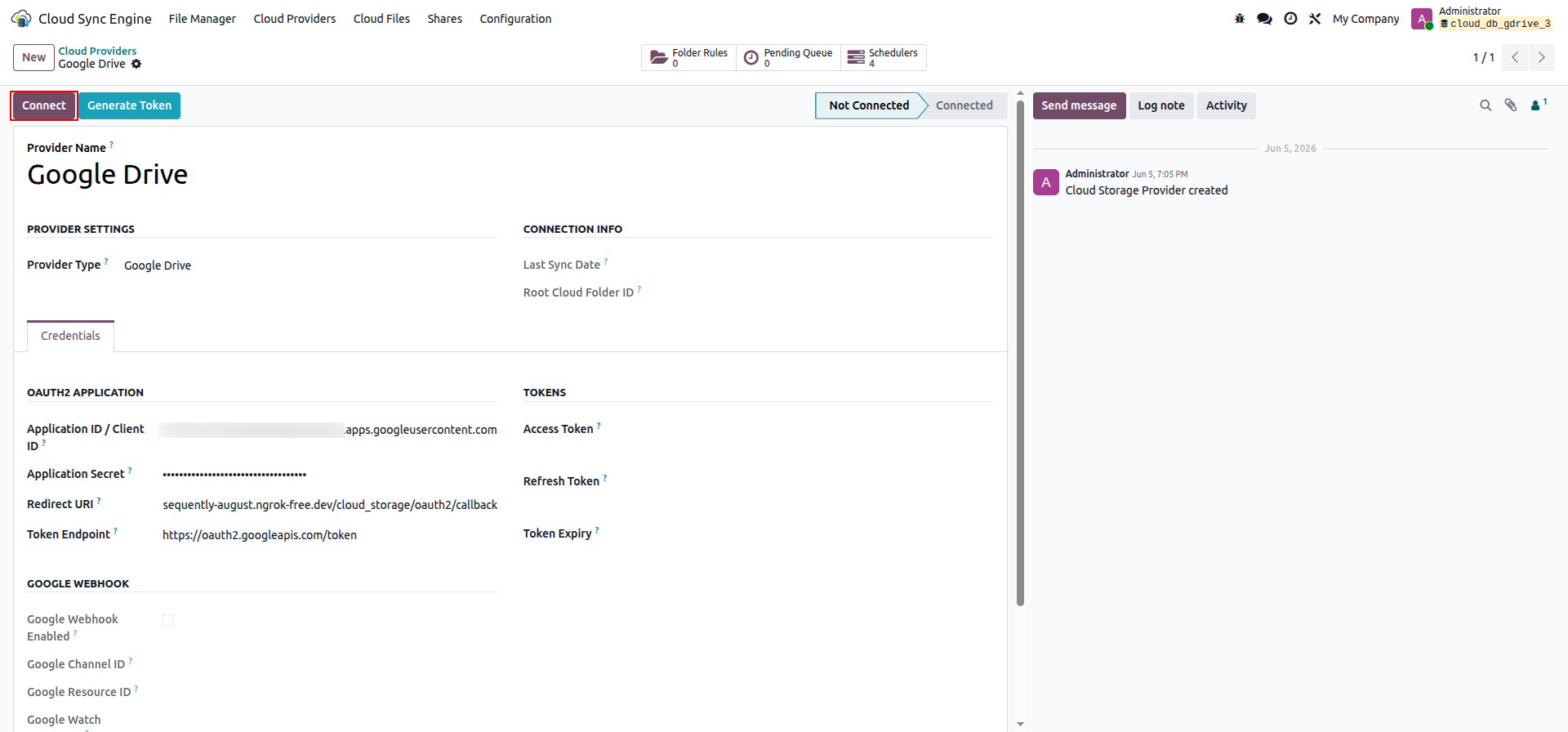1568x732 pixels.
Task: Open the Schedulers stat button
Action: pyautogui.click(x=883, y=57)
